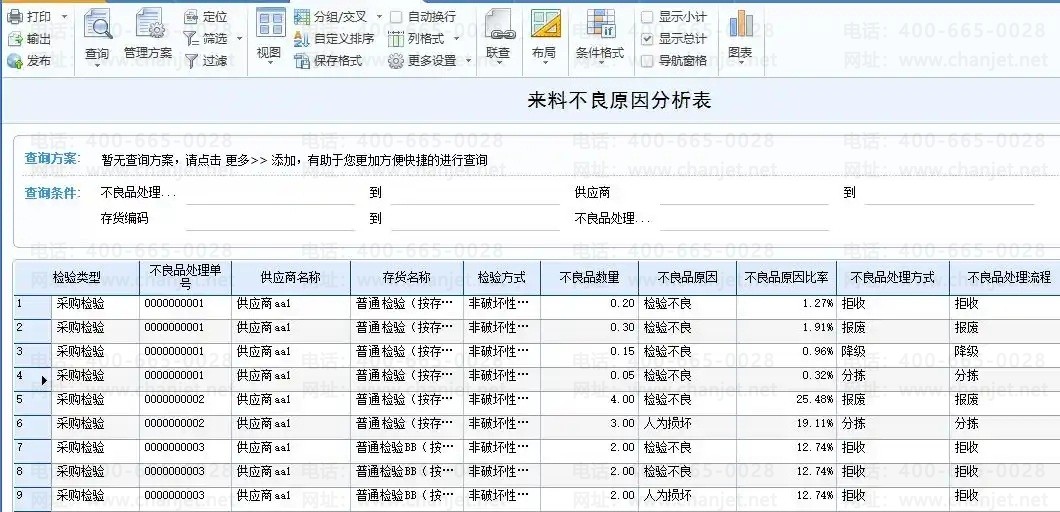Click the 不良品数量 column header
1060x512 pixels.
[589, 277]
